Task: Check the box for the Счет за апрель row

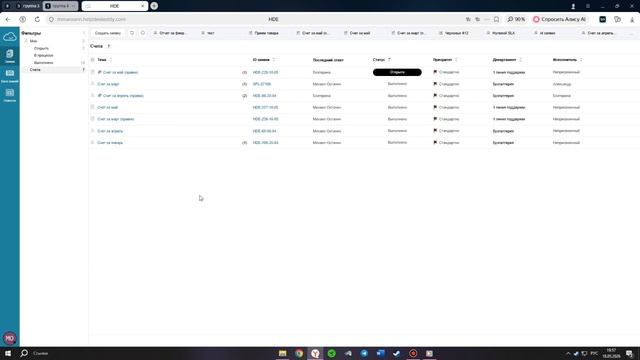Action: tap(92, 131)
